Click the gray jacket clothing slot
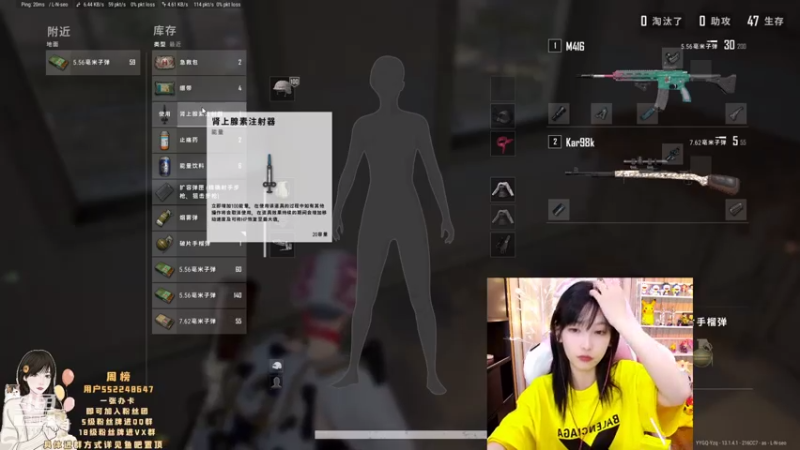Viewport: 800px width, 450px height. point(503,217)
